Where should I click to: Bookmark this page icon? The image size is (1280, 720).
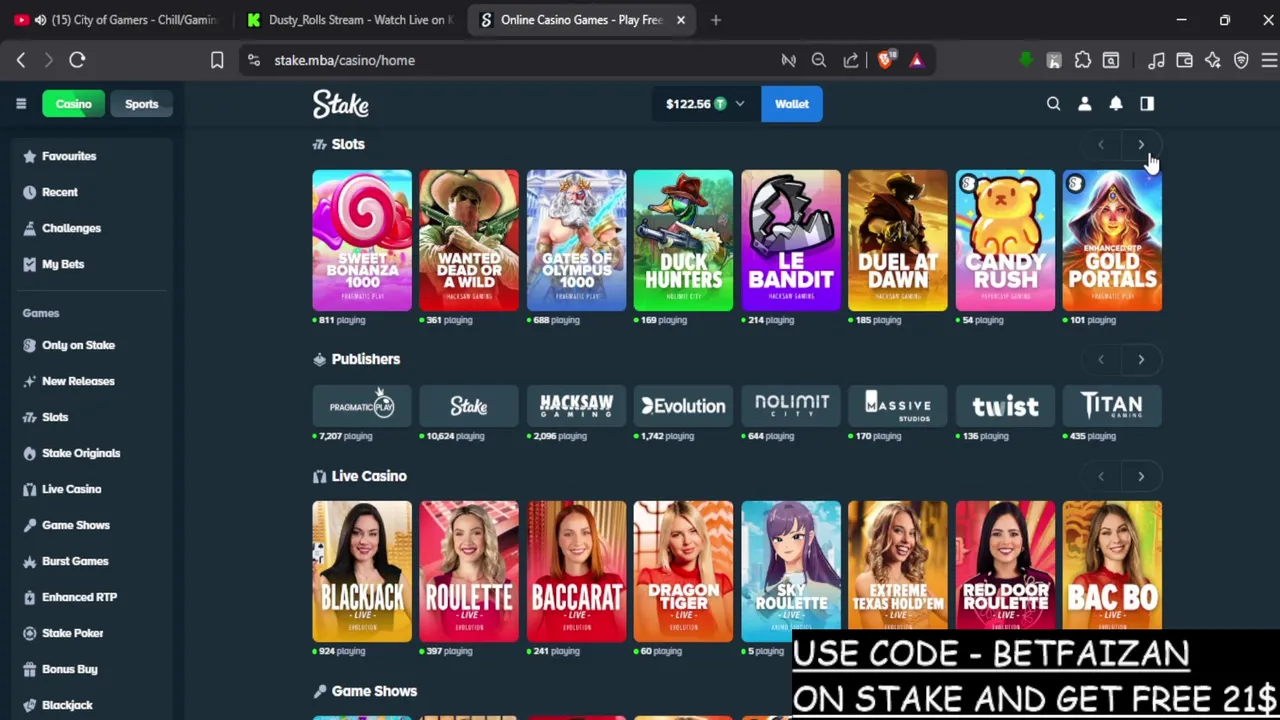(x=217, y=60)
